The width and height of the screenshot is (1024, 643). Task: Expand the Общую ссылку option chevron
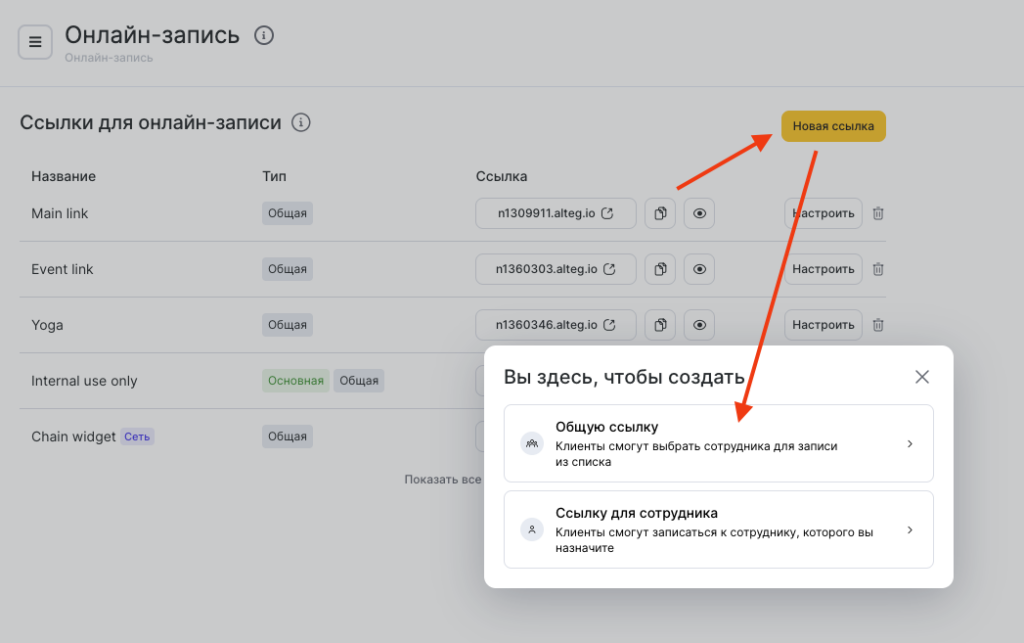[x=909, y=444]
